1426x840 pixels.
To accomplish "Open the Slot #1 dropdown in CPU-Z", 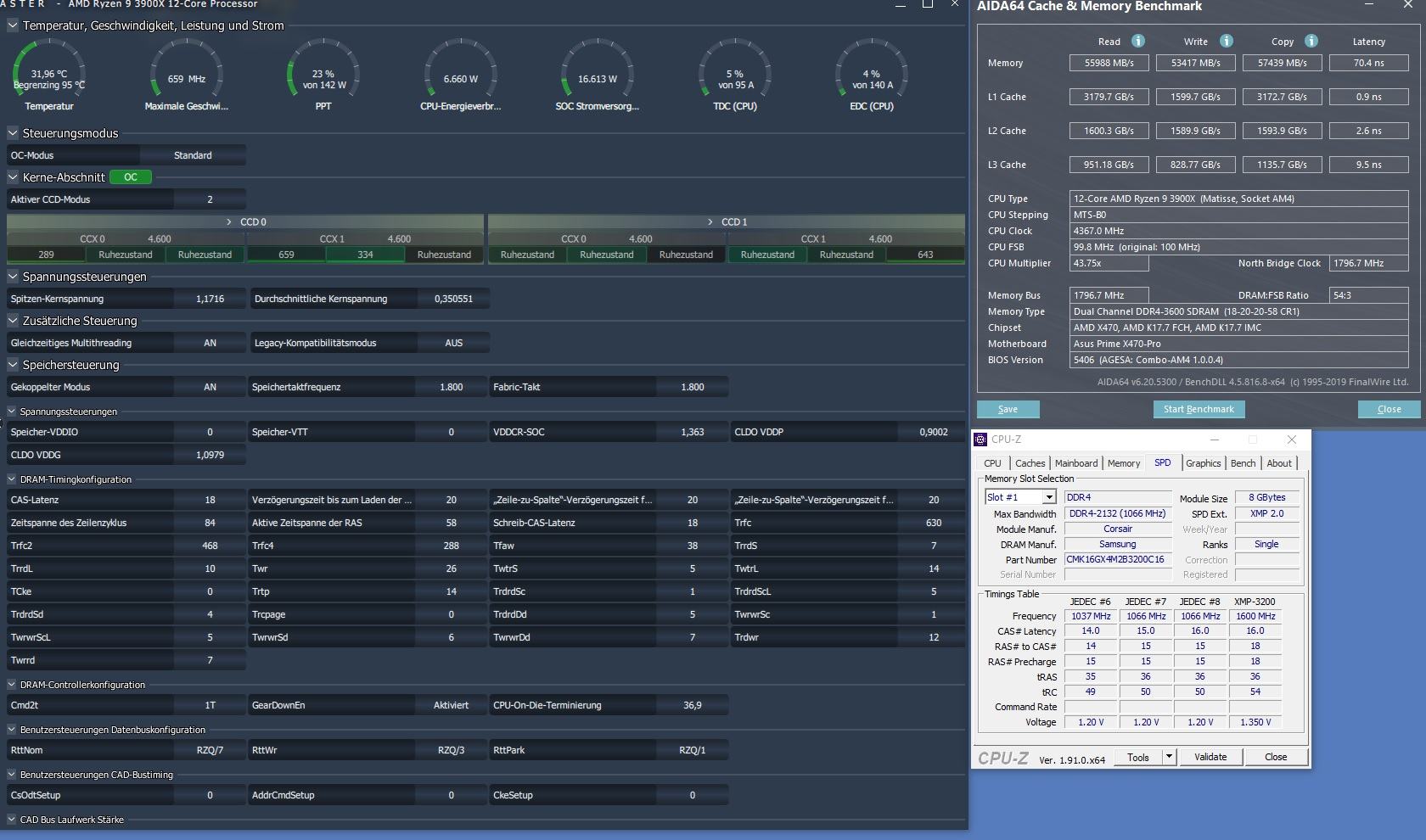I will 1049,497.
